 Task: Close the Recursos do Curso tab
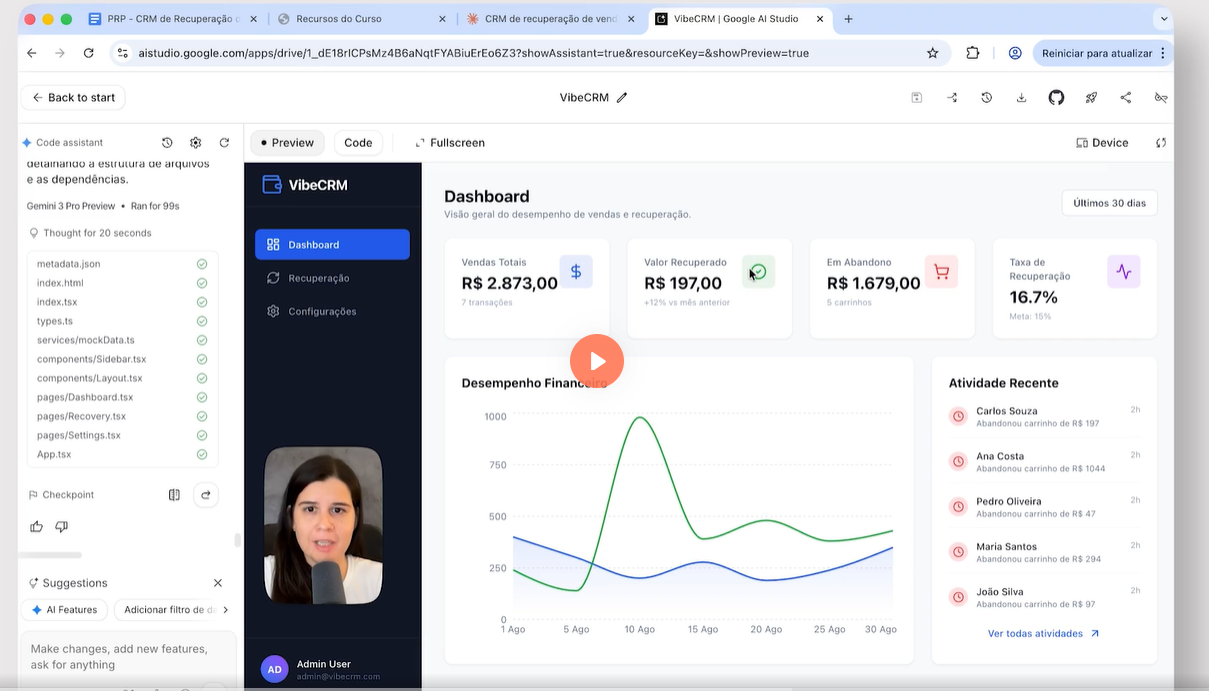point(442,19)
